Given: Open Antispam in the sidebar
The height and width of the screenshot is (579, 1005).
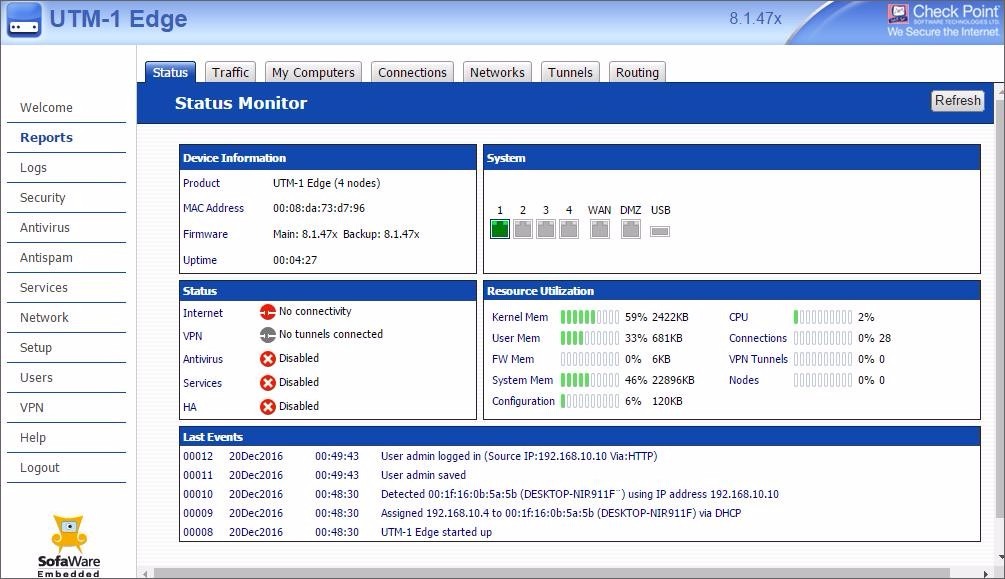Looking at the screenshot, I should 46,258.
